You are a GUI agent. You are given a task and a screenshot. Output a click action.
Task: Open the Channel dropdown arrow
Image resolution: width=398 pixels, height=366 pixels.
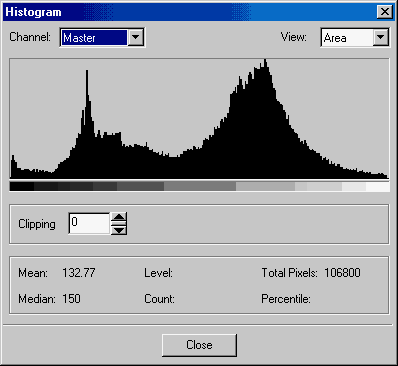point(136,37)
